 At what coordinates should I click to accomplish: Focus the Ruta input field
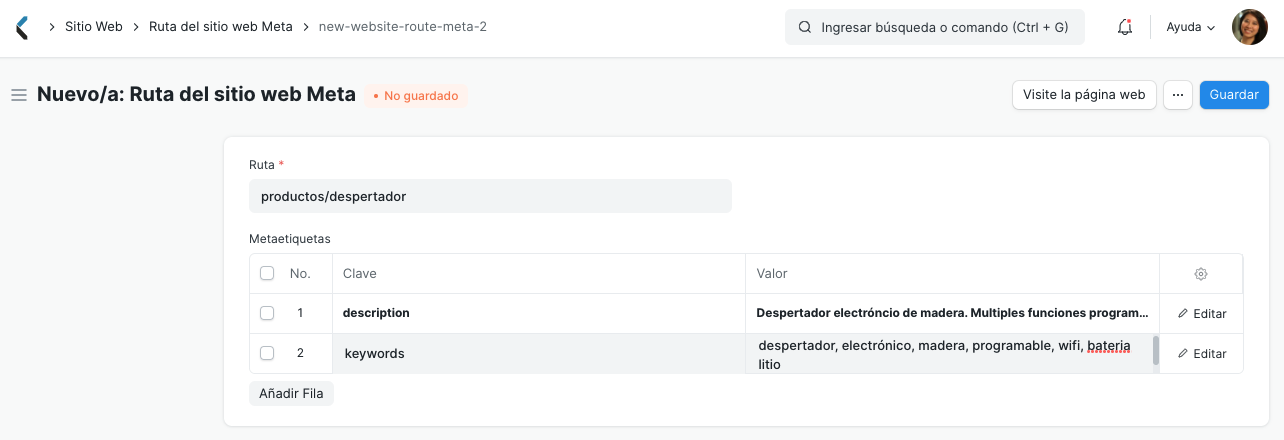490,196
